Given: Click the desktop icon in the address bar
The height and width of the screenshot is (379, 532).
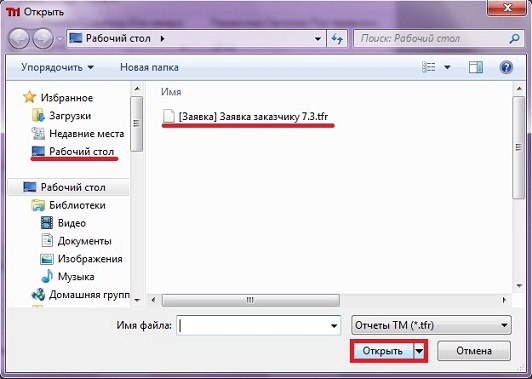Looking at the screenshot, I should (75, 38).
